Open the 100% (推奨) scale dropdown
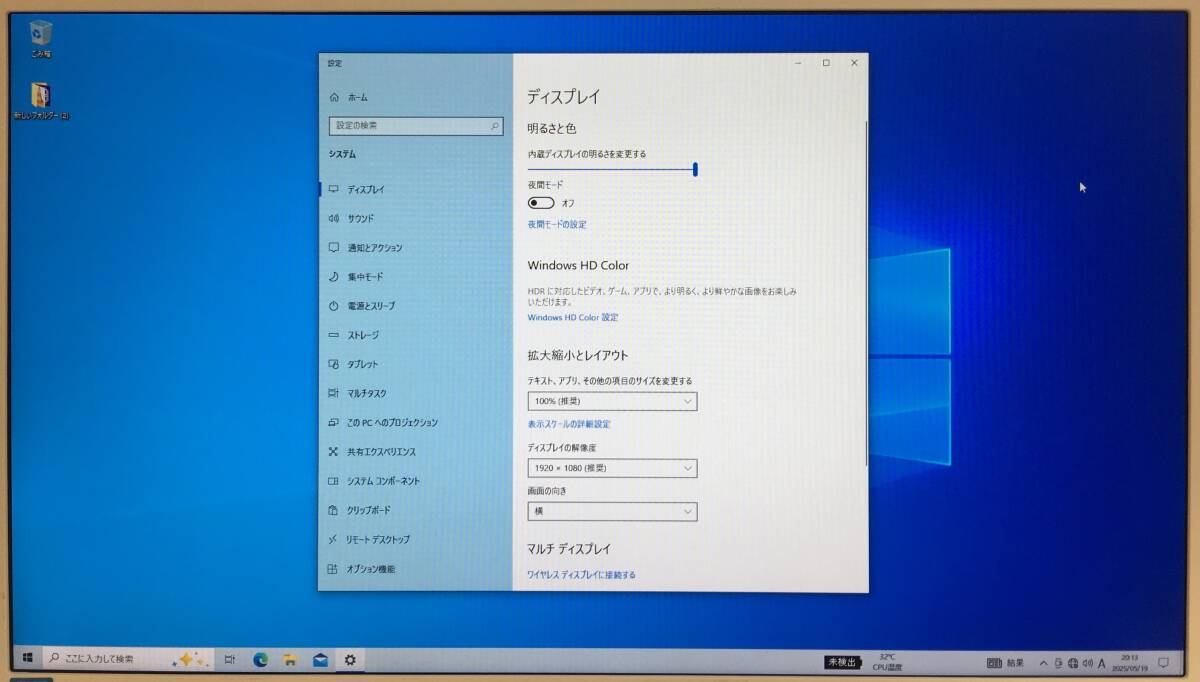The height and width of the screenshot is (682, 1200). [612, 401]
